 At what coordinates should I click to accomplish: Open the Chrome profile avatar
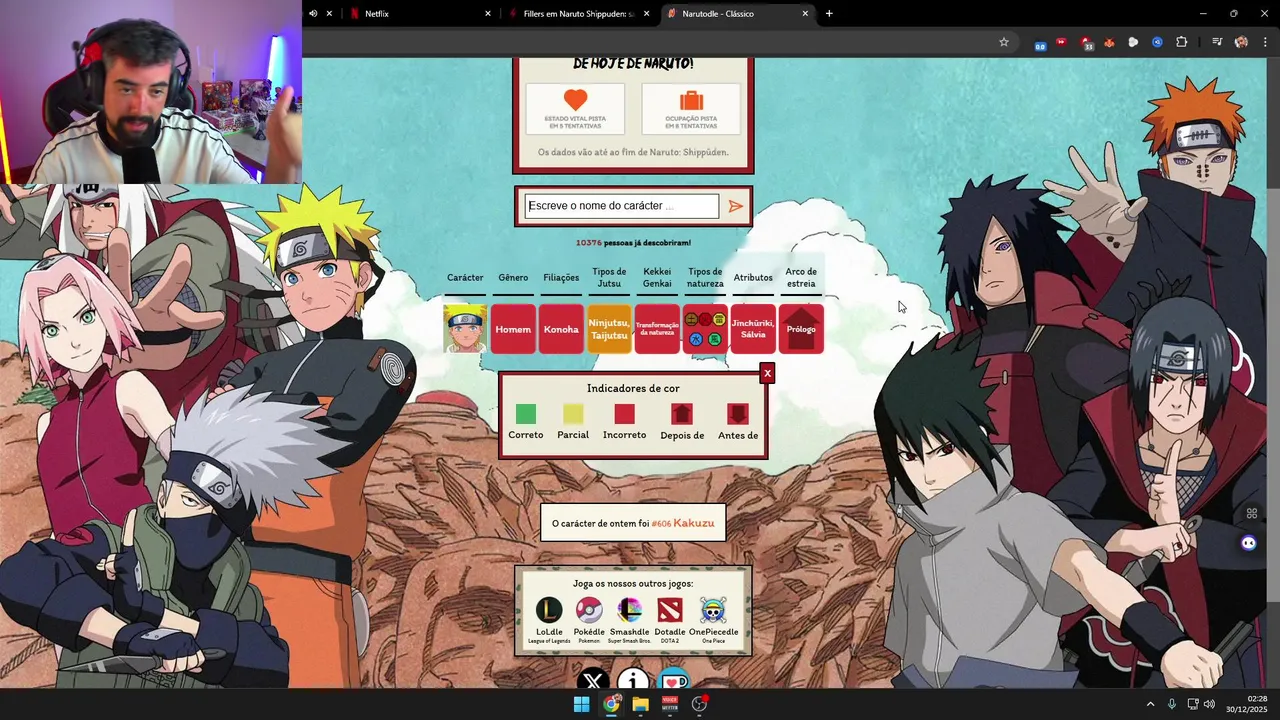coord(1241,42)
